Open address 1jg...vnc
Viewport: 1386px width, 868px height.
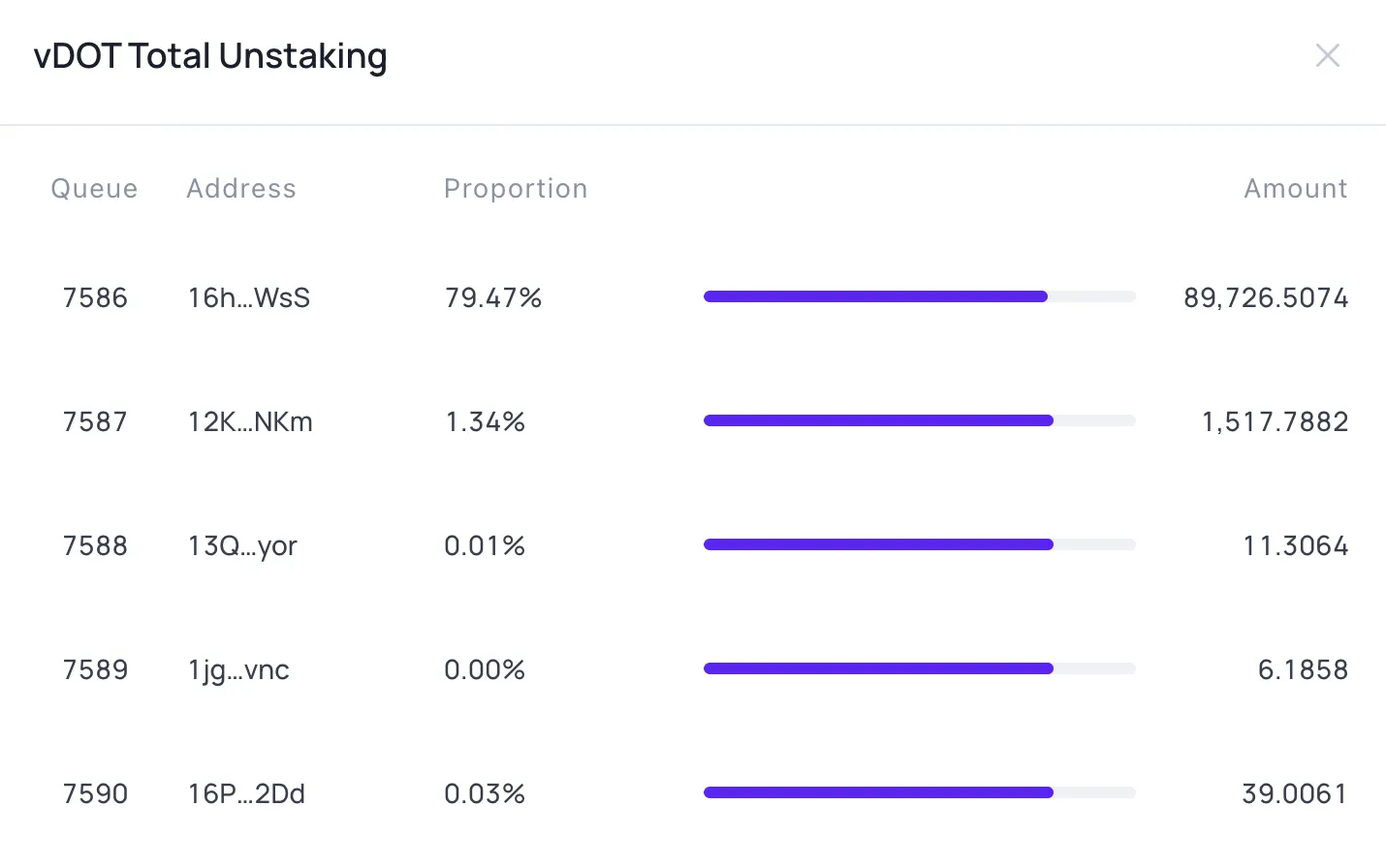[238, 669]
